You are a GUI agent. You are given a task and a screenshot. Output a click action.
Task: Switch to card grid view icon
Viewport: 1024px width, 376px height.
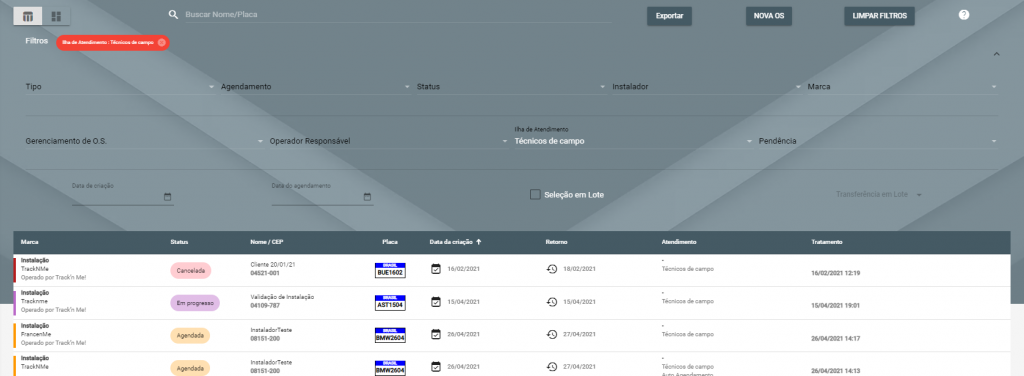tap(56, 16)
